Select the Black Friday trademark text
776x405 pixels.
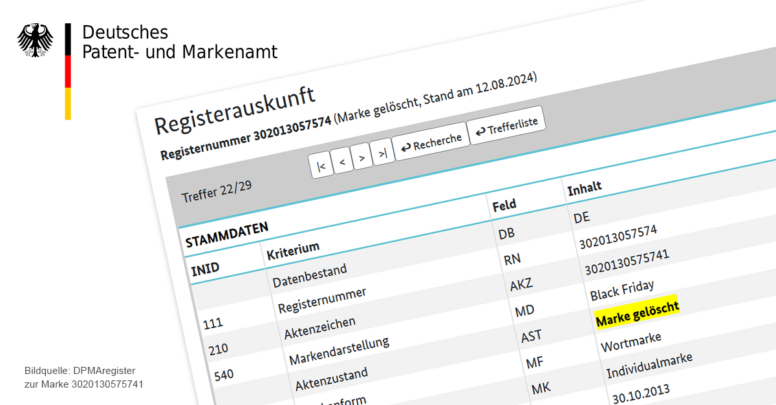(x=622, y=290)
